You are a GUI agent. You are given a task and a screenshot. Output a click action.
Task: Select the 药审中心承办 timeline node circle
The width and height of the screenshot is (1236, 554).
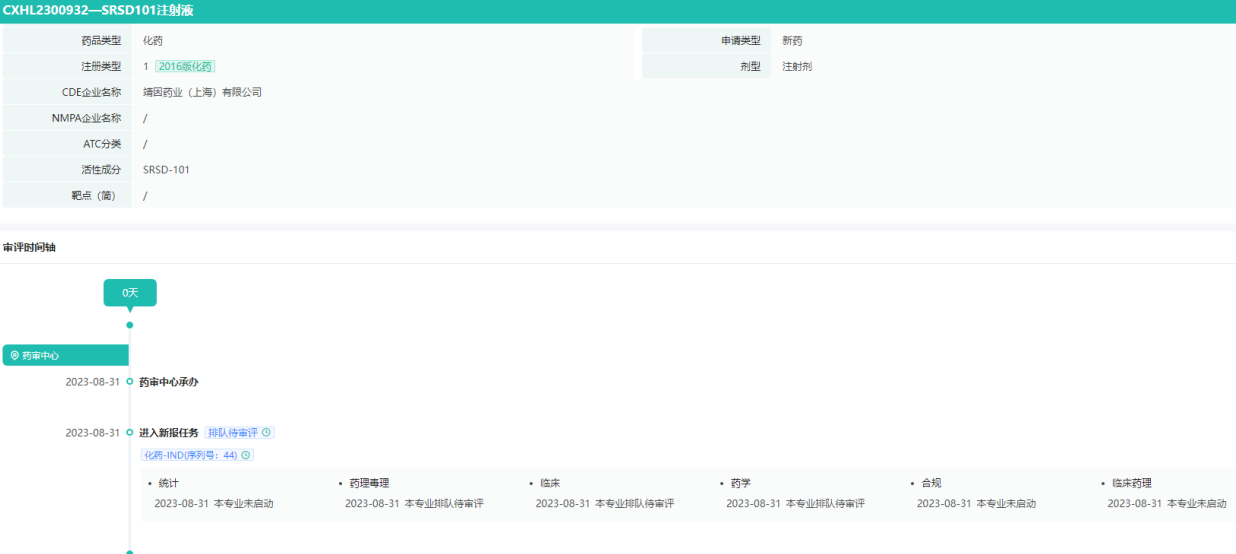coord(130,382)
